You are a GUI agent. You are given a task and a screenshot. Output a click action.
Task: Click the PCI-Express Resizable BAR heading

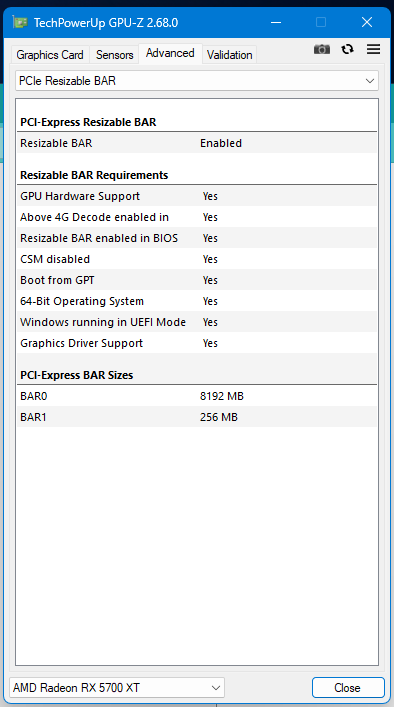click(x=88, y=122)
